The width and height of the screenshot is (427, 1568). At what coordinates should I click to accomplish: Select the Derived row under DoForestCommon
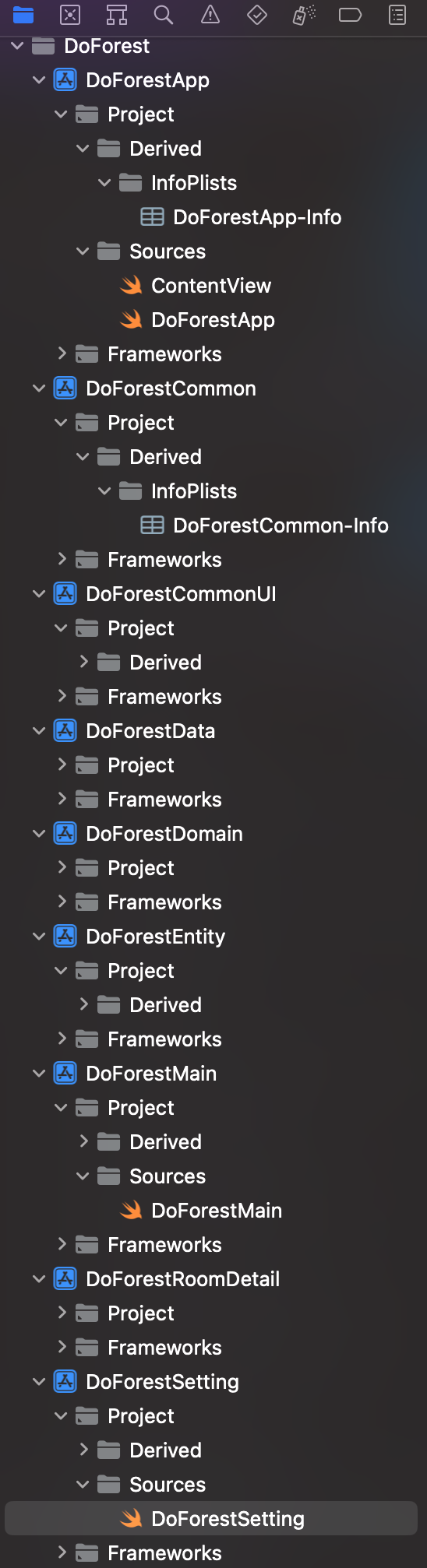point(213,457)
